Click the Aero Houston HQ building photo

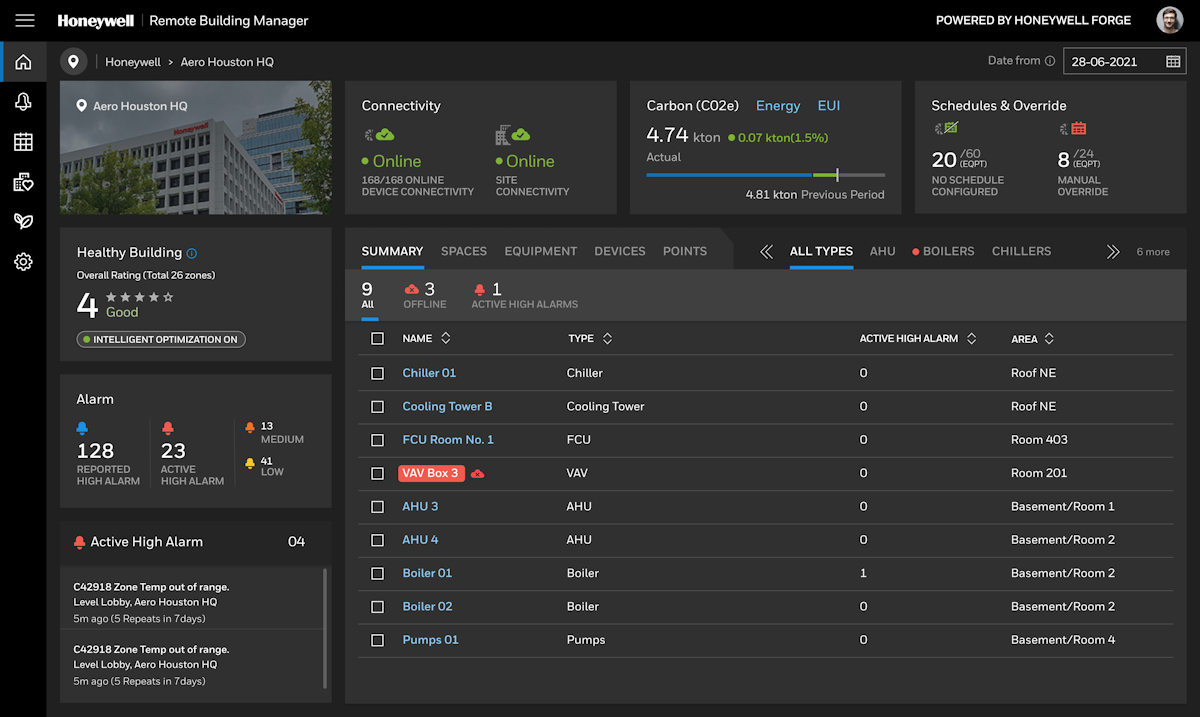tap(195, 148)
